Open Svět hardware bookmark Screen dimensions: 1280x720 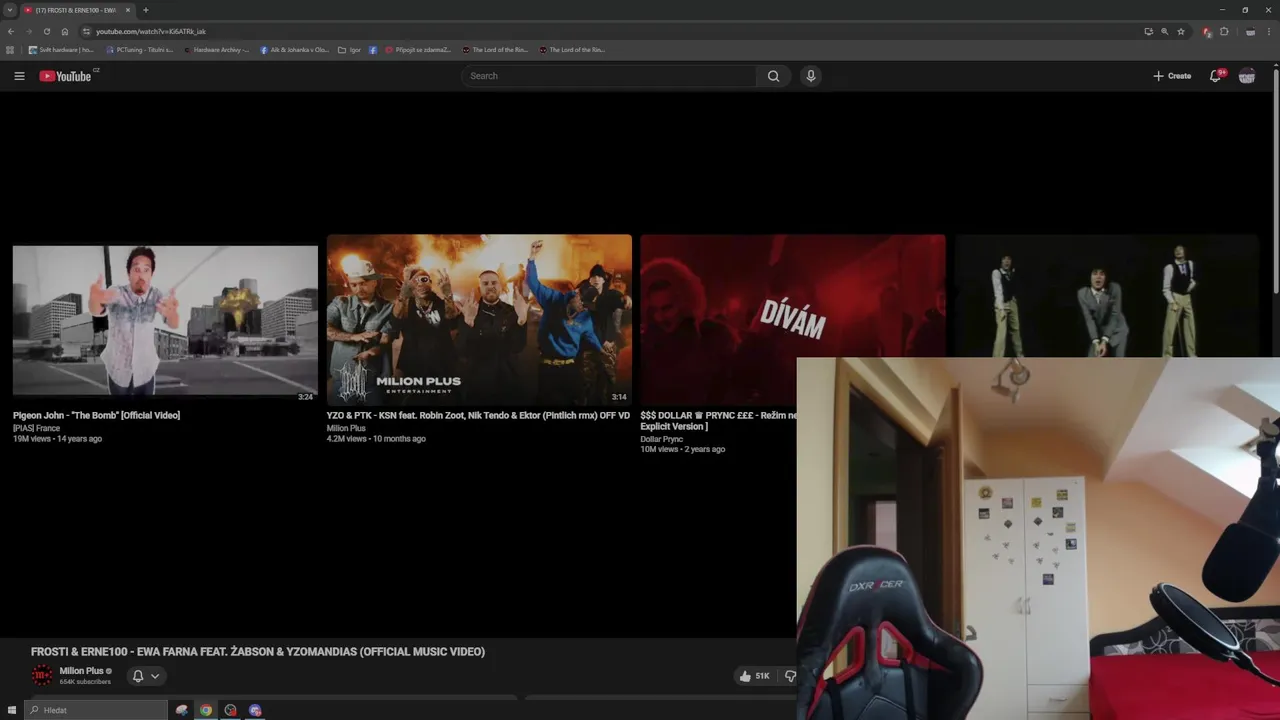[62, 50]
